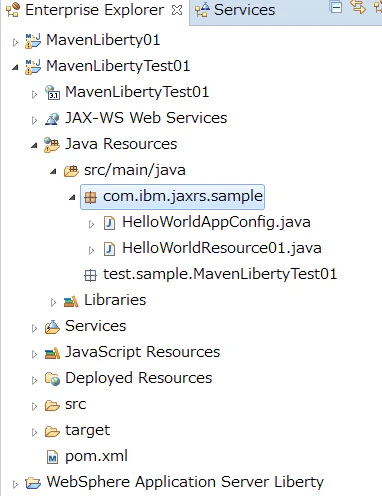This screenshot has height=496, width=382.
Task: Select JavaScript Resources
Action: [142, 352]
